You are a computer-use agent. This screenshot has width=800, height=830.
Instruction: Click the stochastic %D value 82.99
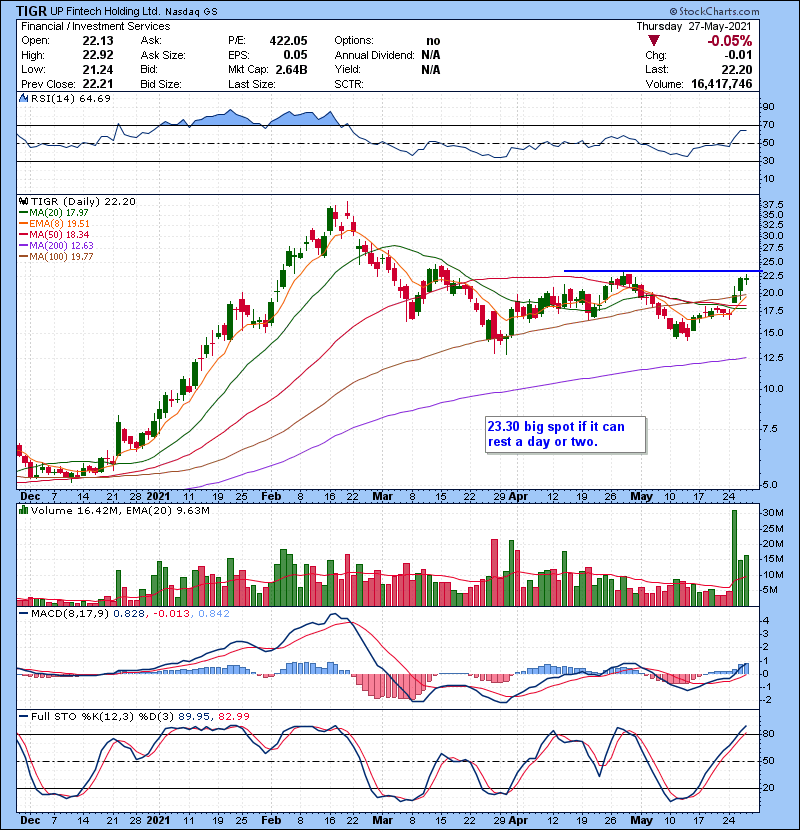click(233, 716)
